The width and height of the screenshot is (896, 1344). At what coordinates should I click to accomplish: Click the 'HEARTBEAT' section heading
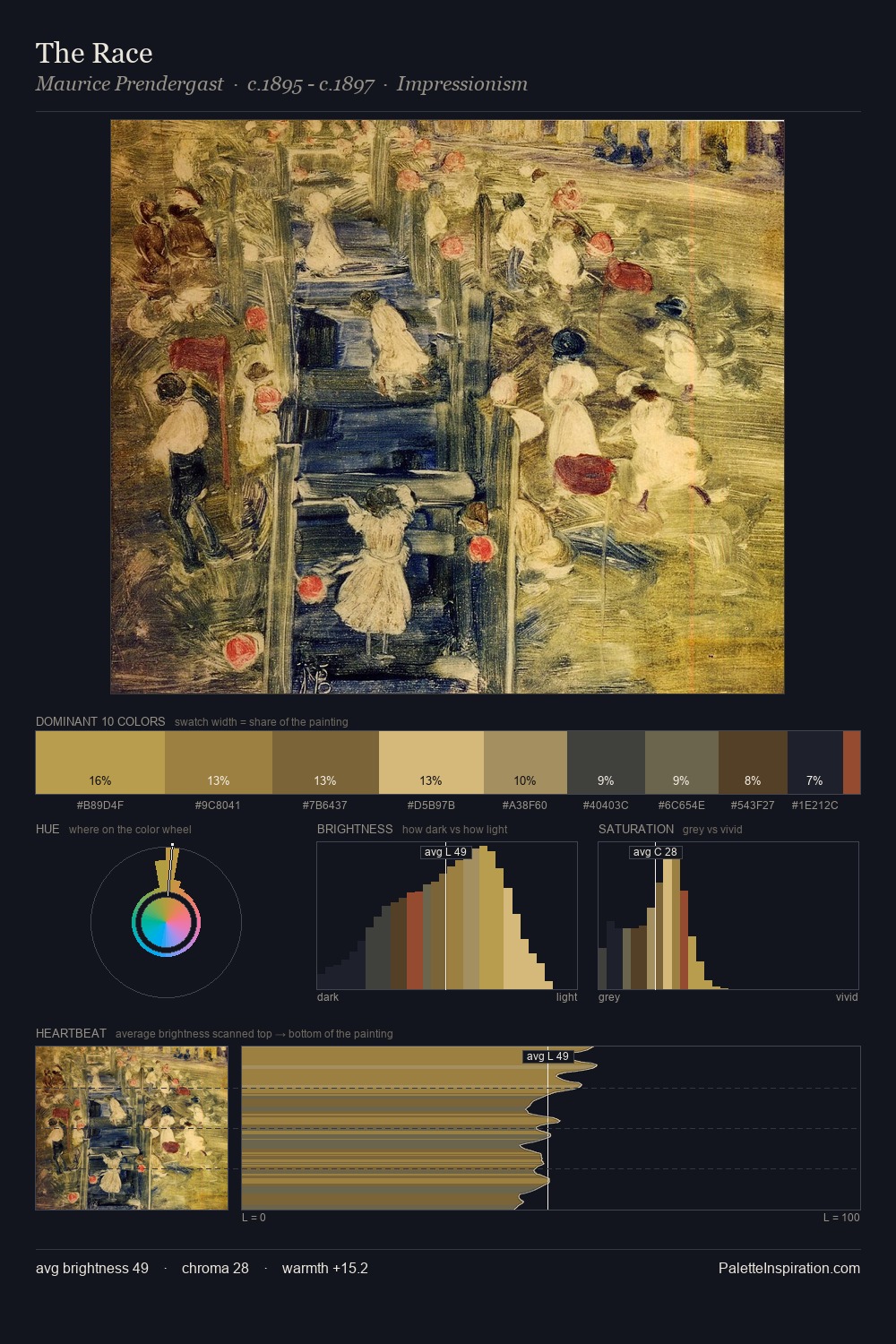(x=71, y=1033)
